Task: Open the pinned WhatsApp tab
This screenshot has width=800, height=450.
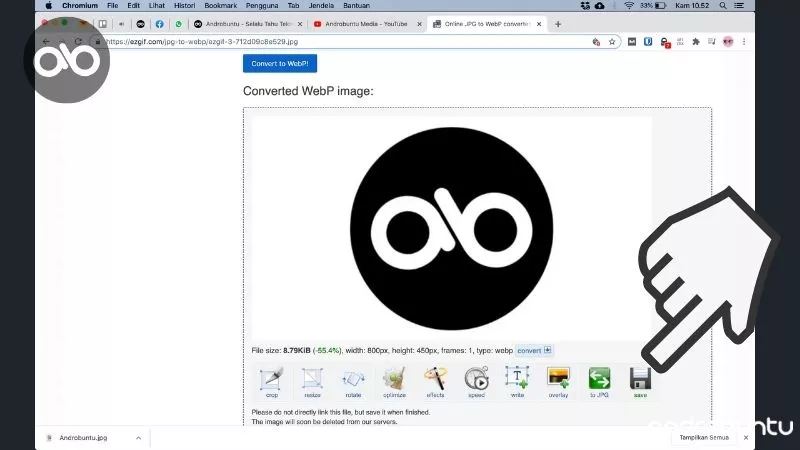Action: [179, 24]
